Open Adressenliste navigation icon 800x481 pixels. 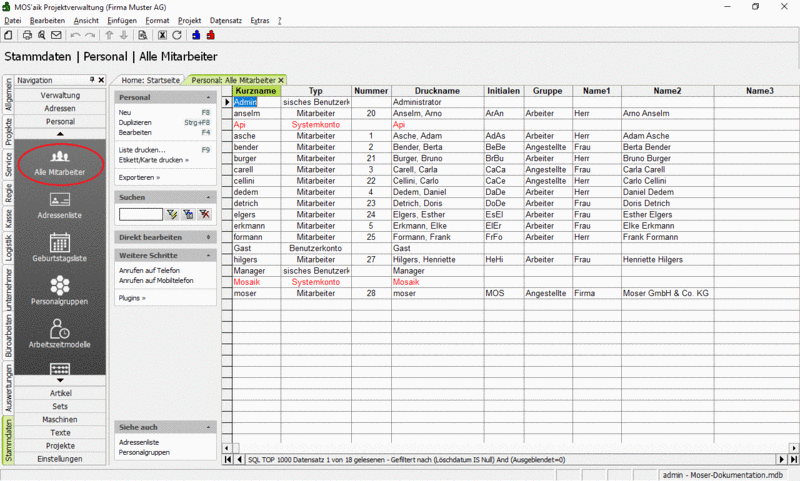(x=60, y=206)
